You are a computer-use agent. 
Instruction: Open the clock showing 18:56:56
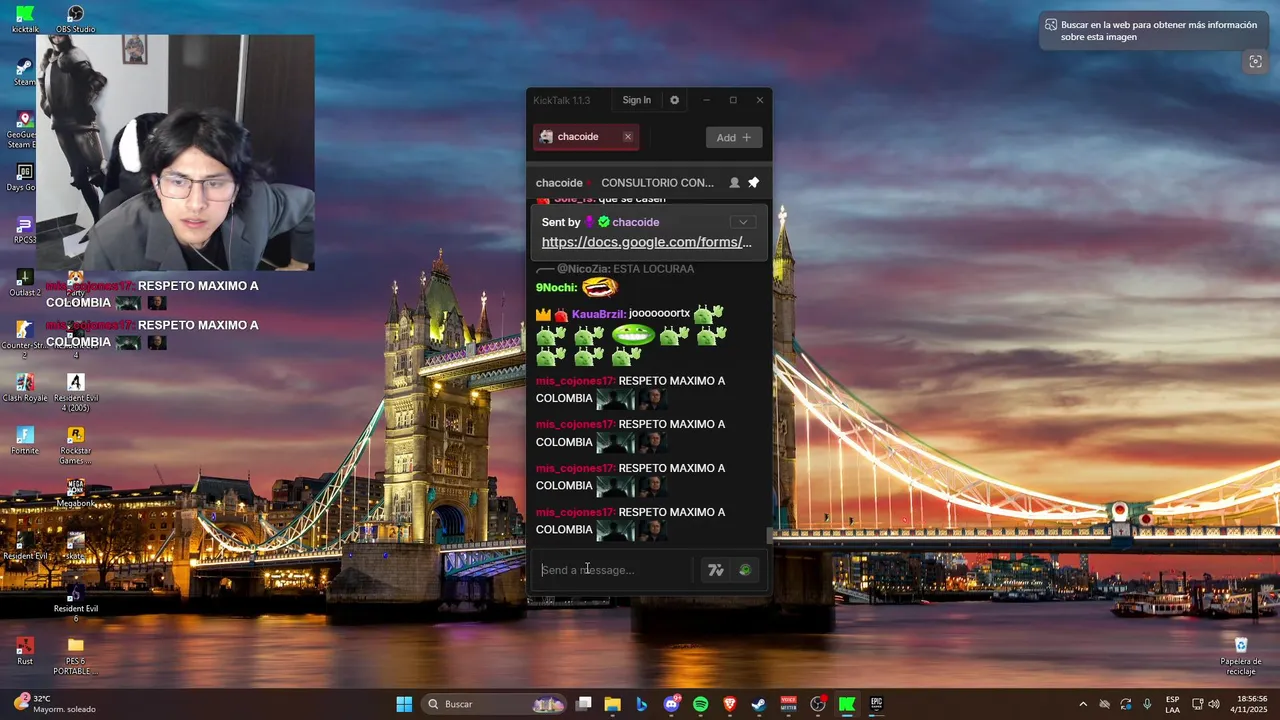point(1251,704)
